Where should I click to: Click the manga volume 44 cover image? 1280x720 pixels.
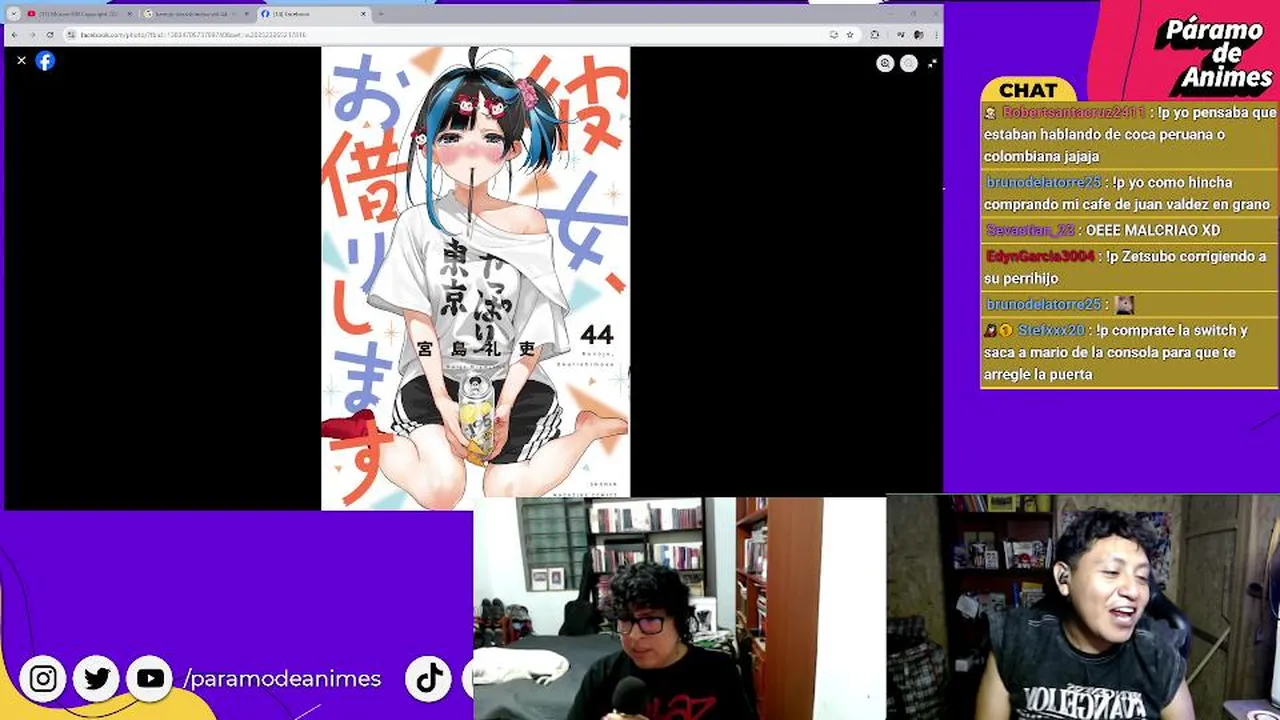coord(476,278)
